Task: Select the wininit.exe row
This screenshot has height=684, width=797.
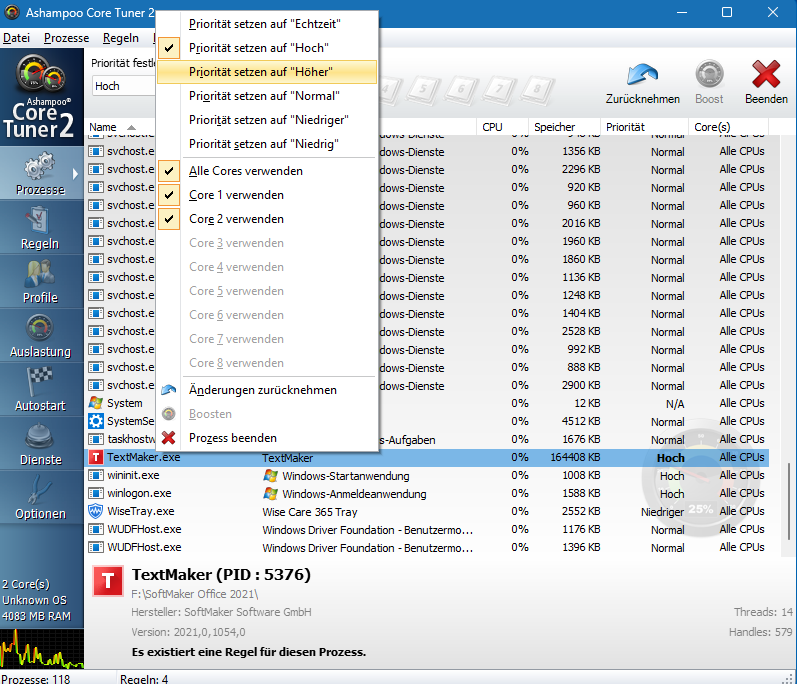Action: pos(427,475)
